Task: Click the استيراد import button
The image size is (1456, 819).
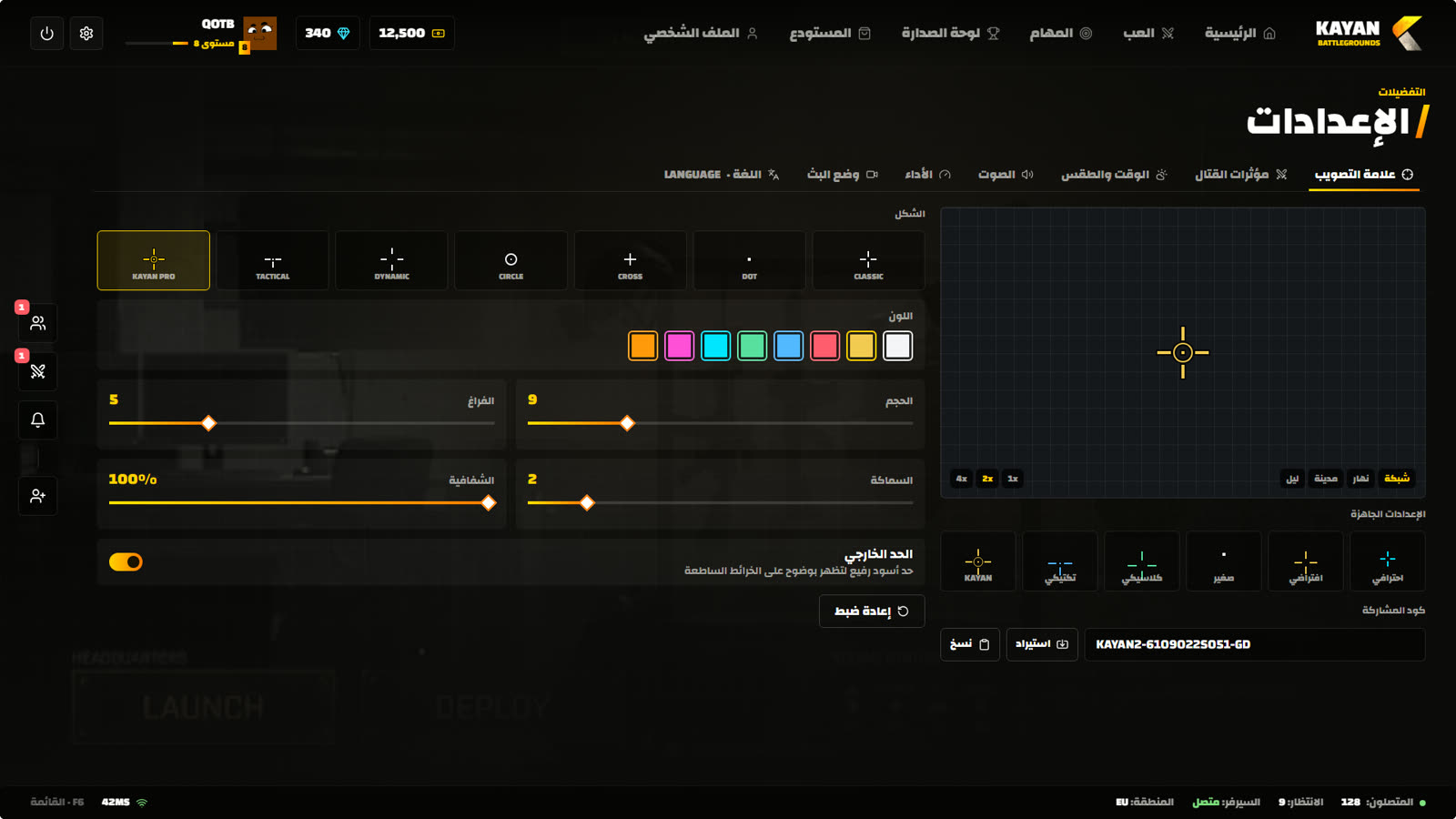Action: pyautogui.click(x=1042, y=644)
